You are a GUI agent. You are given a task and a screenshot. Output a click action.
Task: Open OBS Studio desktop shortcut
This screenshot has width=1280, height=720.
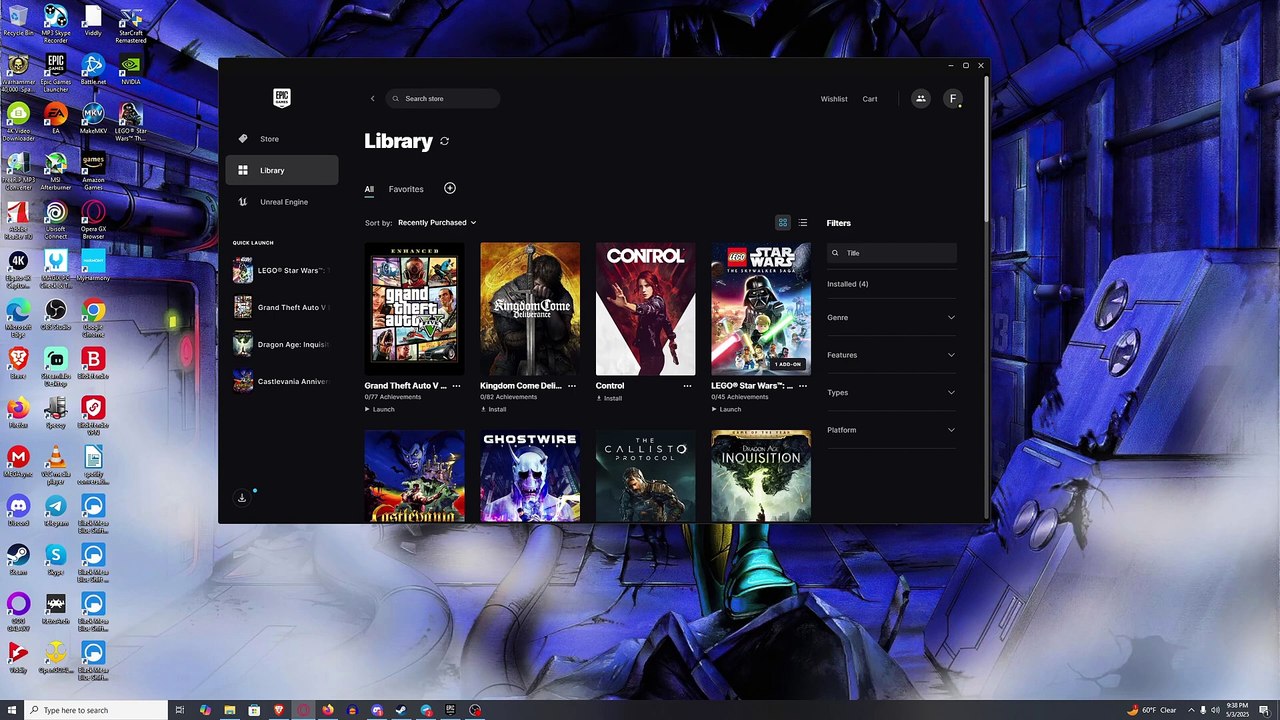(x=56, y=314)
